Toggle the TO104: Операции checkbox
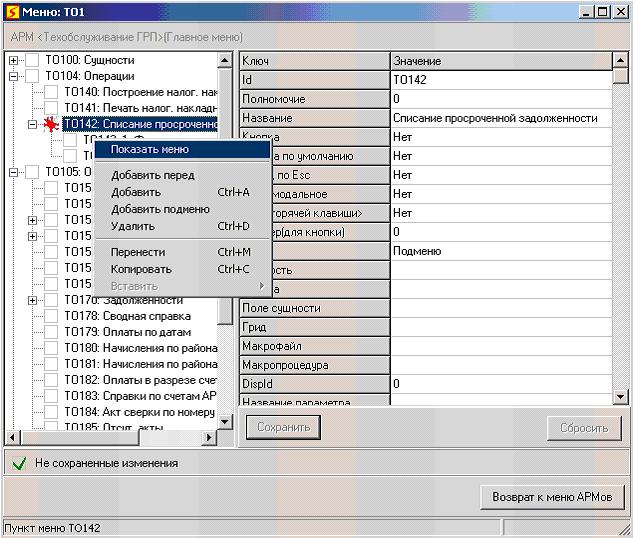 (x=32, y=77)
